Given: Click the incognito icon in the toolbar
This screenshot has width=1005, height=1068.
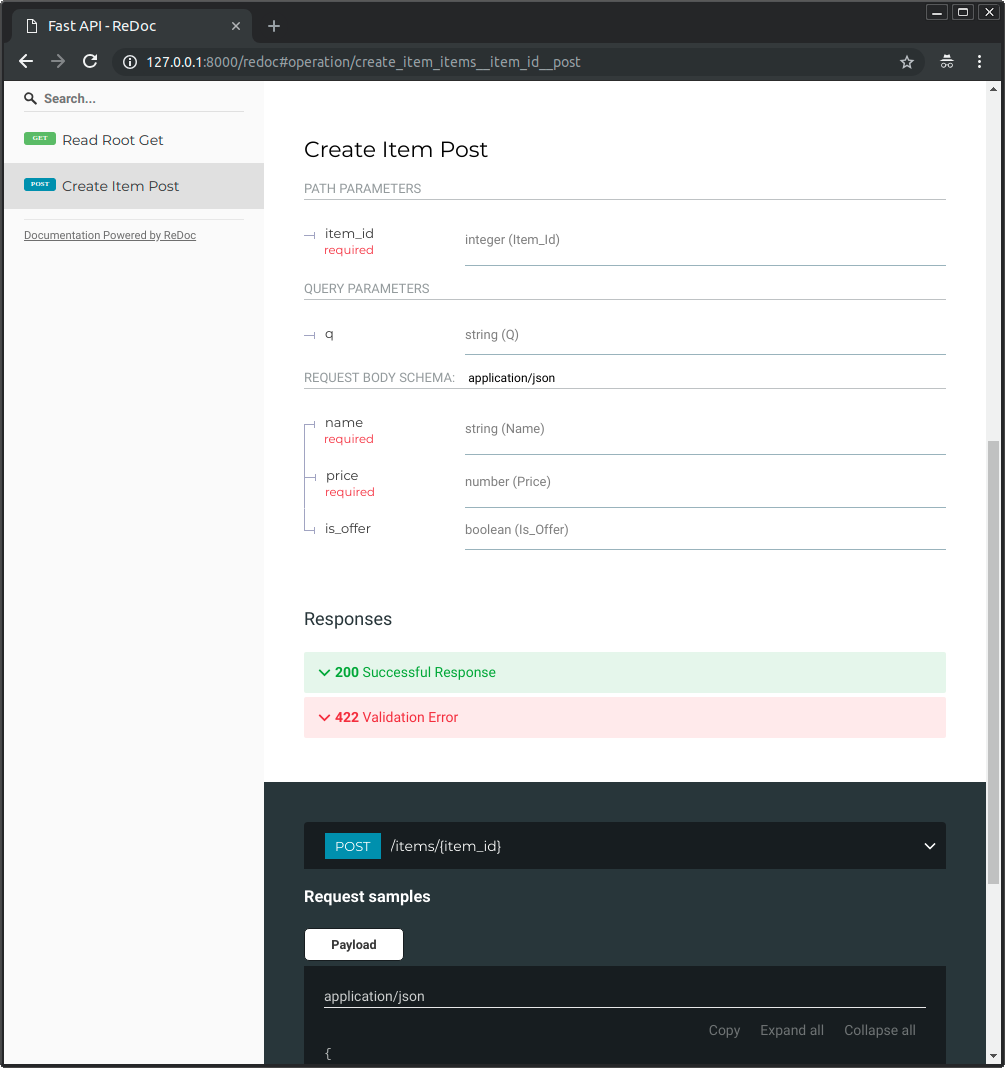Looking at the screenshot, I should [946, 62].
